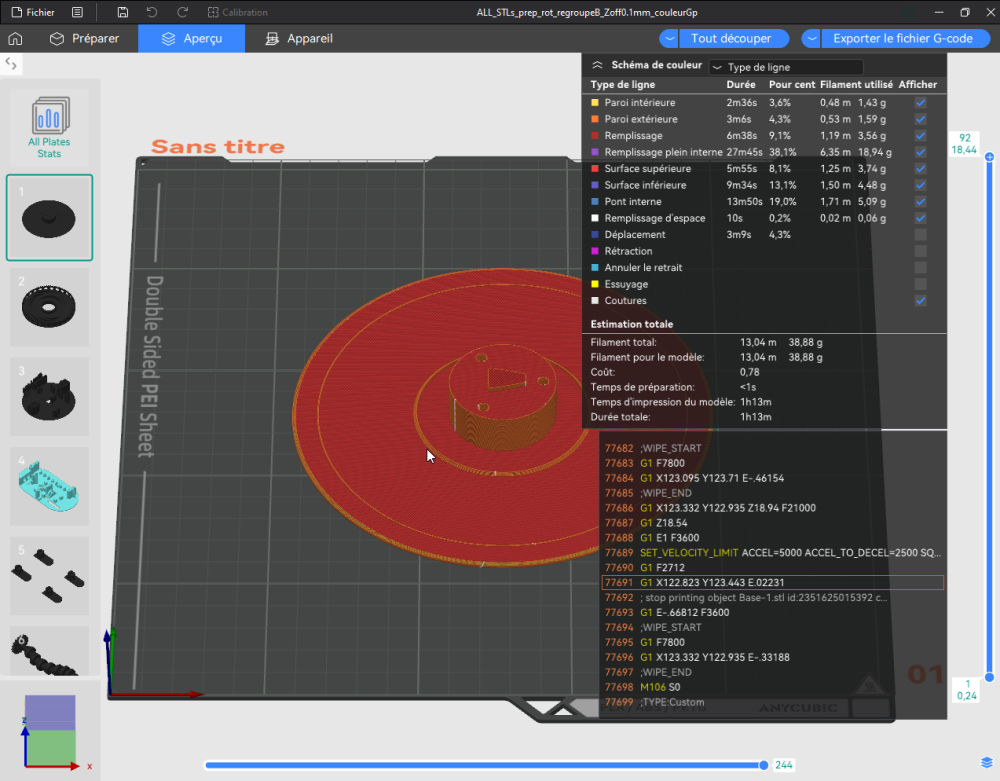
Task: Click the Filament utilisé column header
Action: (x=856, y=85)
